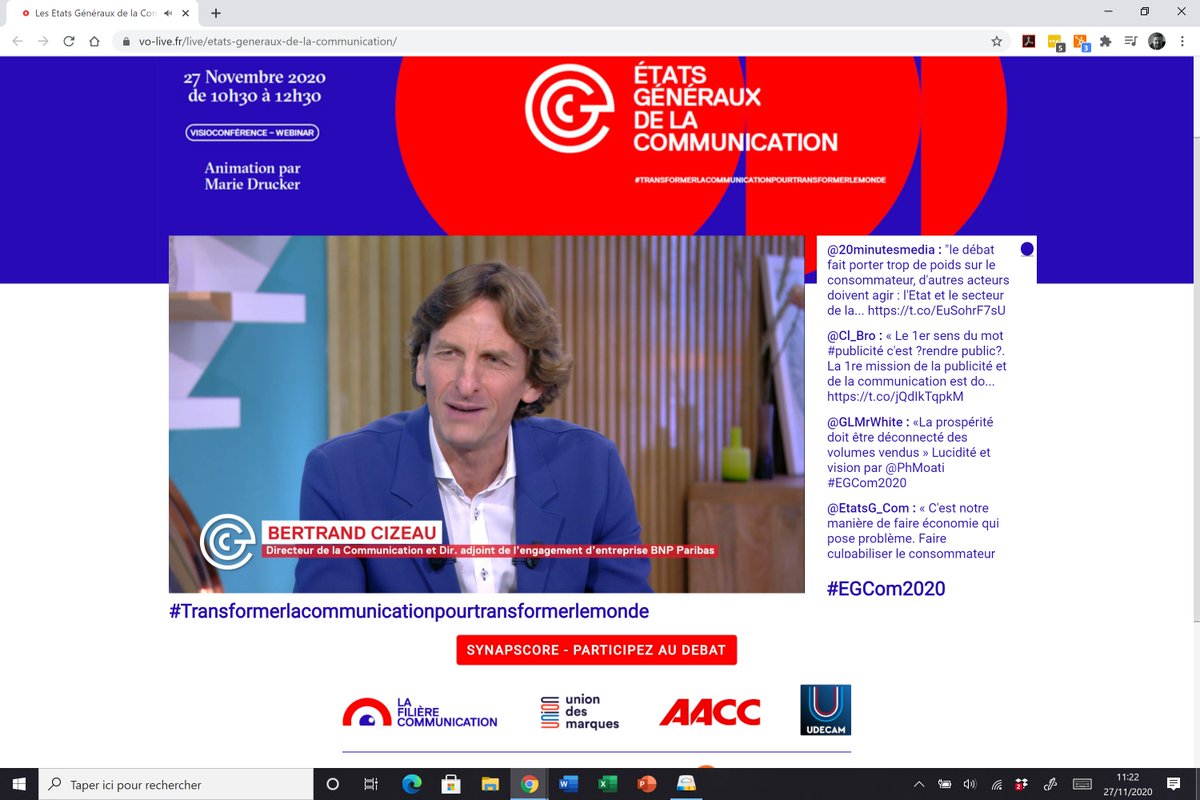Open the Dropbox tray icon
This screenshot has width=1200, height=800.
coord(1021,784)
